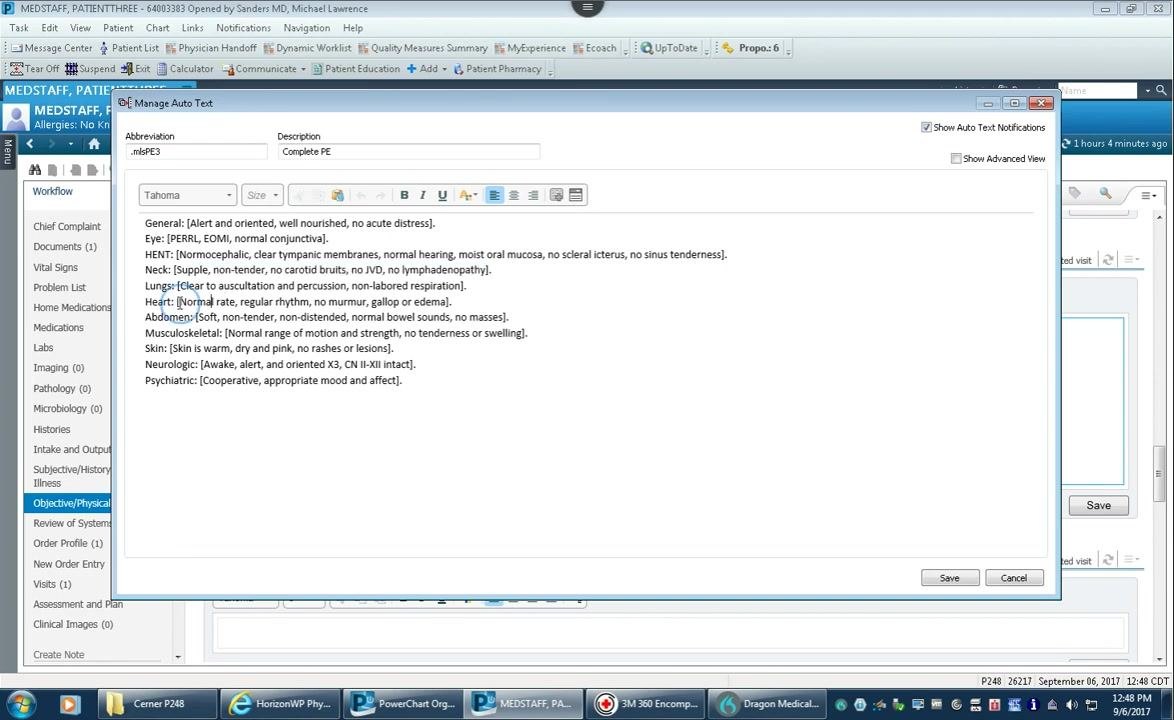Open the Tahoma font dropdown
Image resolution: width=1174 pixels, height=720 pixels.
click(188, 195)
